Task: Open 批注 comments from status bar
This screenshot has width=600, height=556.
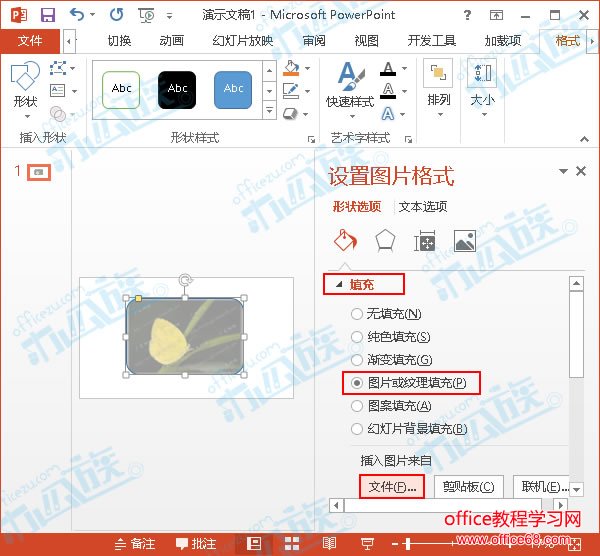Action: 196,544
